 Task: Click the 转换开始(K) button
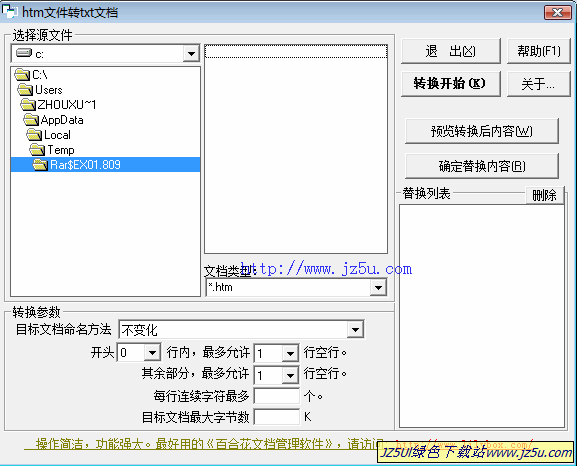(451, 84)
